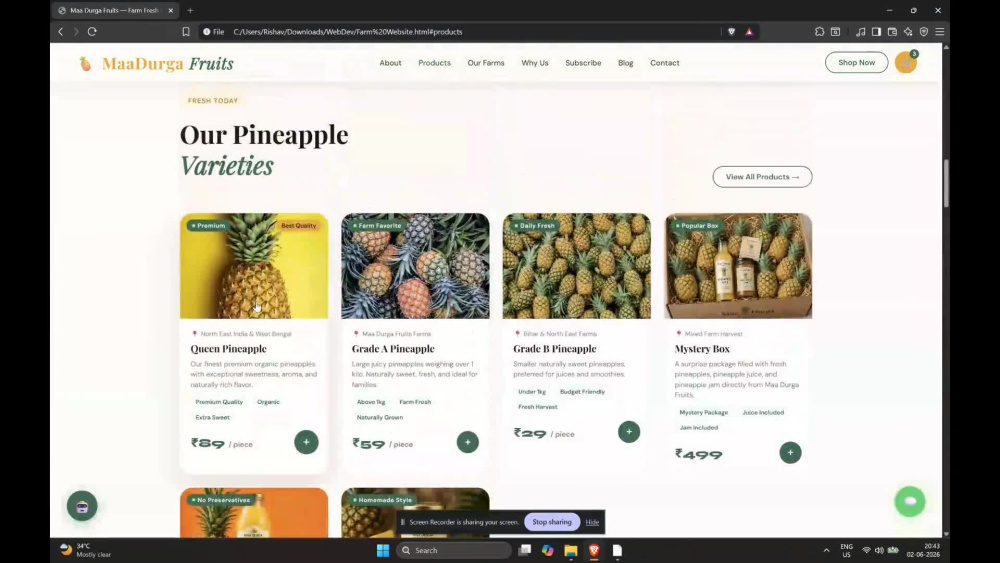Click the Shop Now button

(x=857, y=62)
